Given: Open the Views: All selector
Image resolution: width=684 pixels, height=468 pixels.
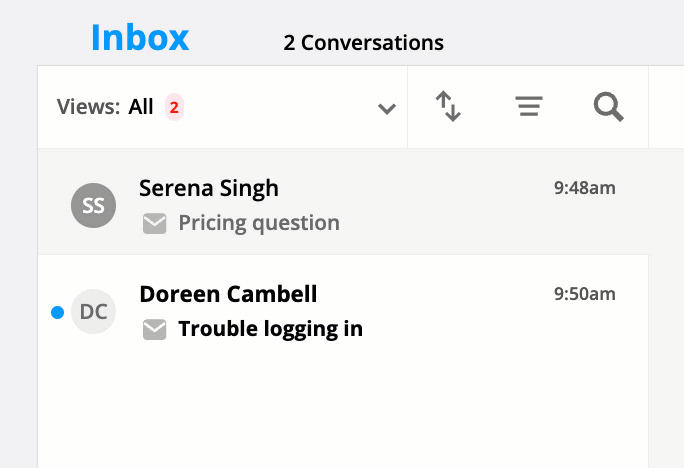Looking at the screenshot, I should (222, 107).
